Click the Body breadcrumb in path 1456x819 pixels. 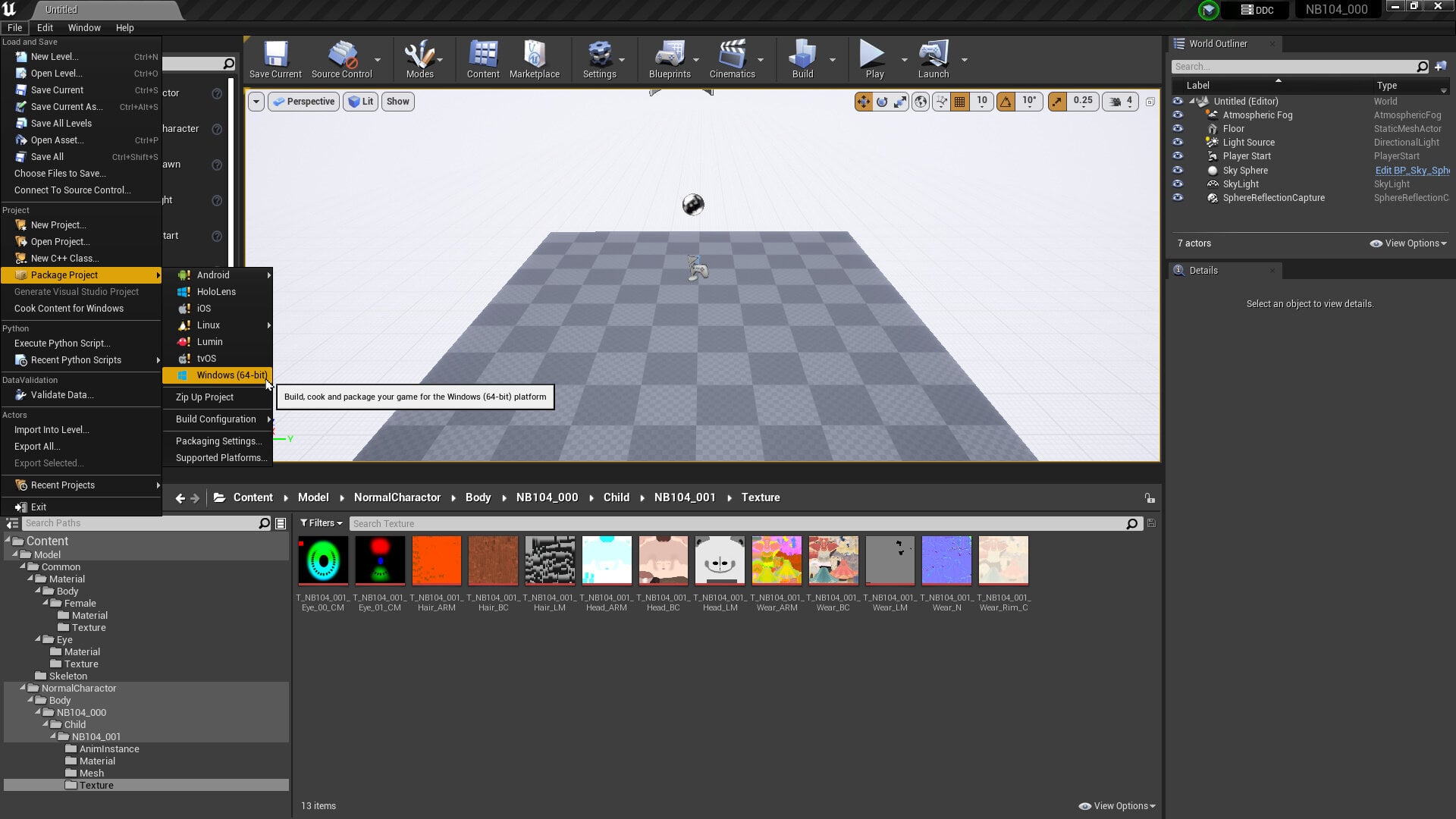coord(478,498)
